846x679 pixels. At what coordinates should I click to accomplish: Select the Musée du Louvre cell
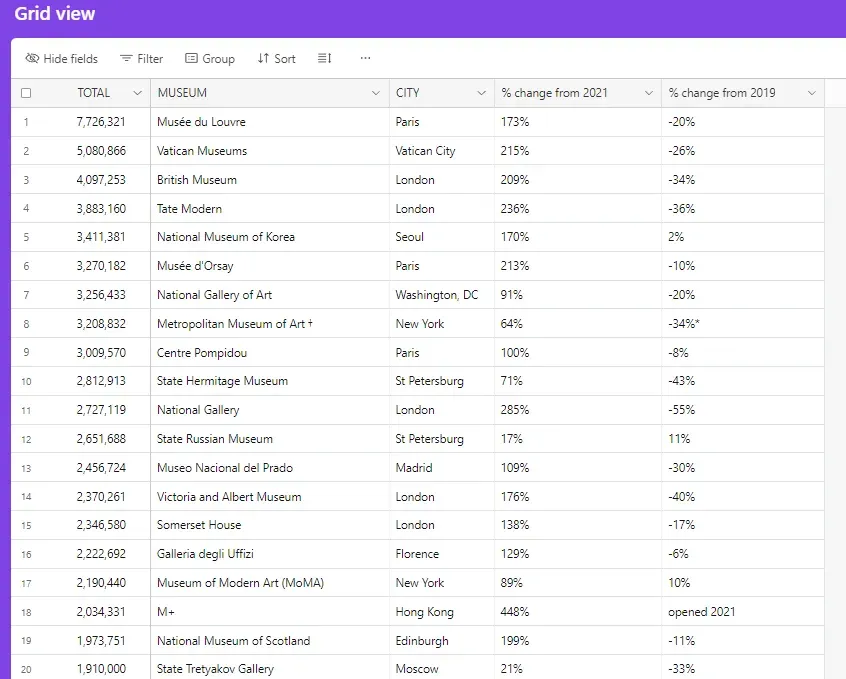pos(270,122)
